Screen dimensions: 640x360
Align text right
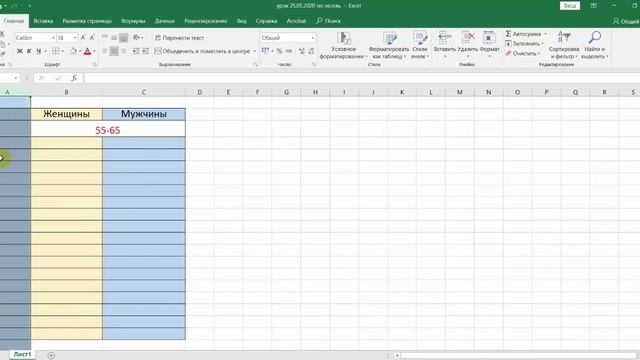tap(123, 51)
